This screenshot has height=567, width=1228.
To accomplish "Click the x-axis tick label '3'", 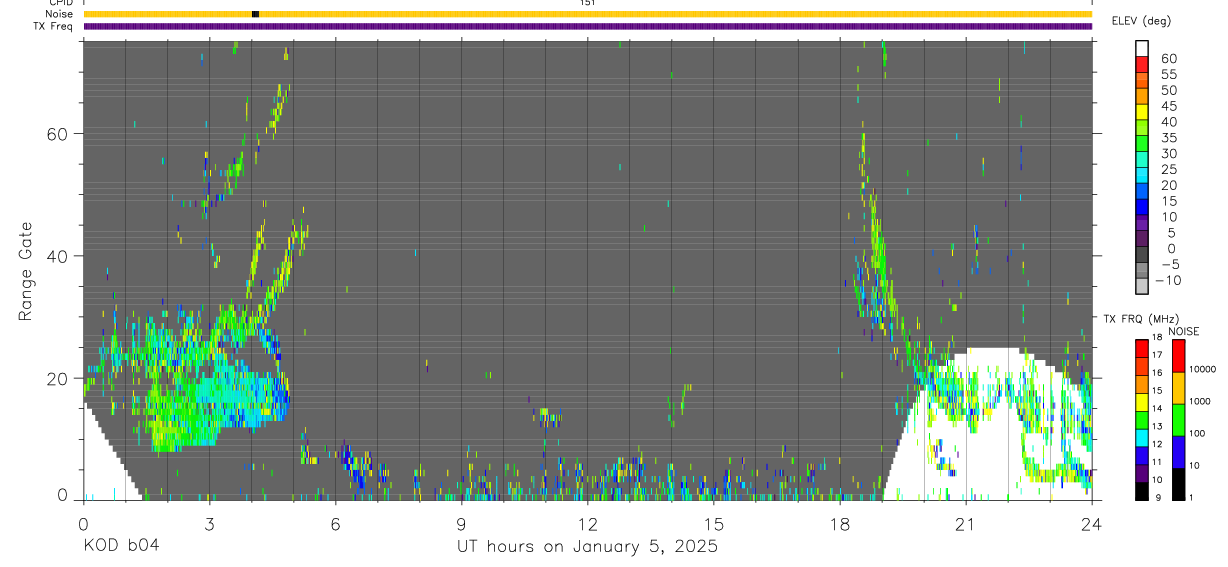I will [x=209, y=523].
